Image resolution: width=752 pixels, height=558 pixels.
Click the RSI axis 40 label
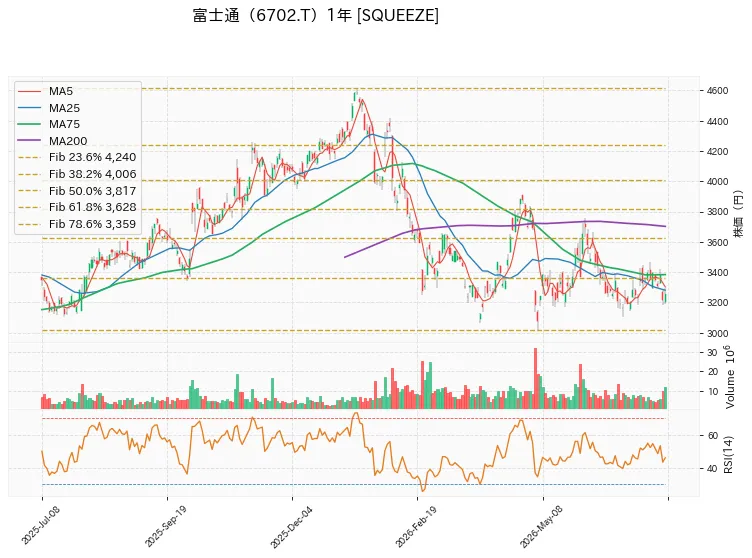tap(712, 469)
